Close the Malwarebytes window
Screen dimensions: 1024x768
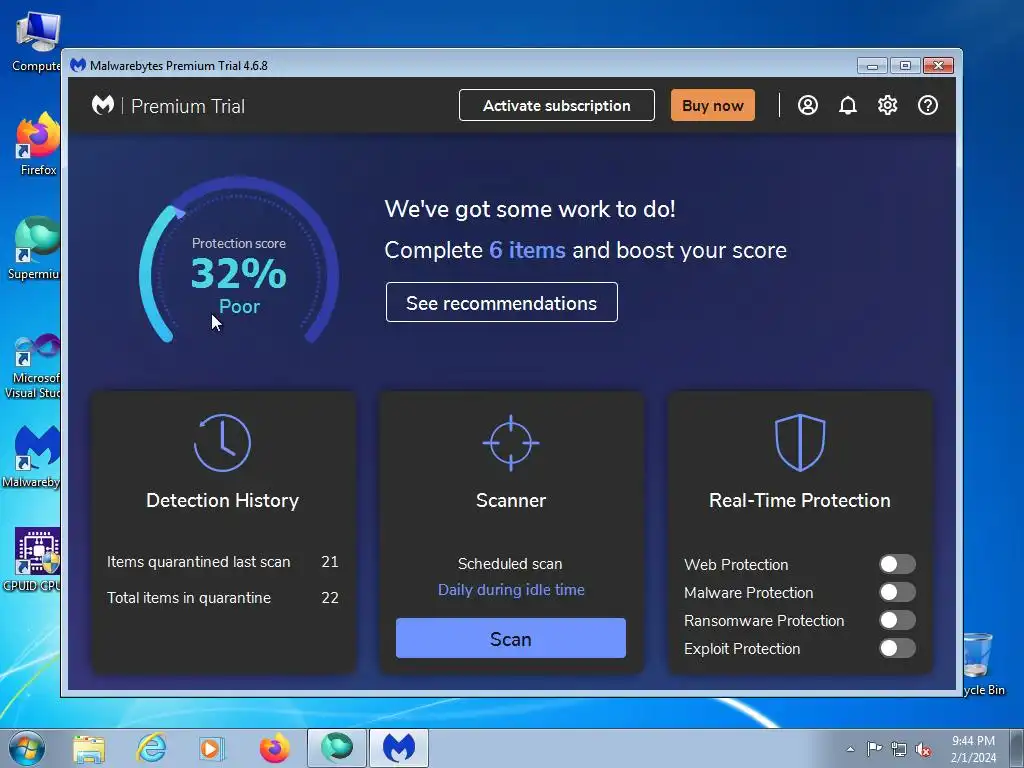[x=938, y=65]
